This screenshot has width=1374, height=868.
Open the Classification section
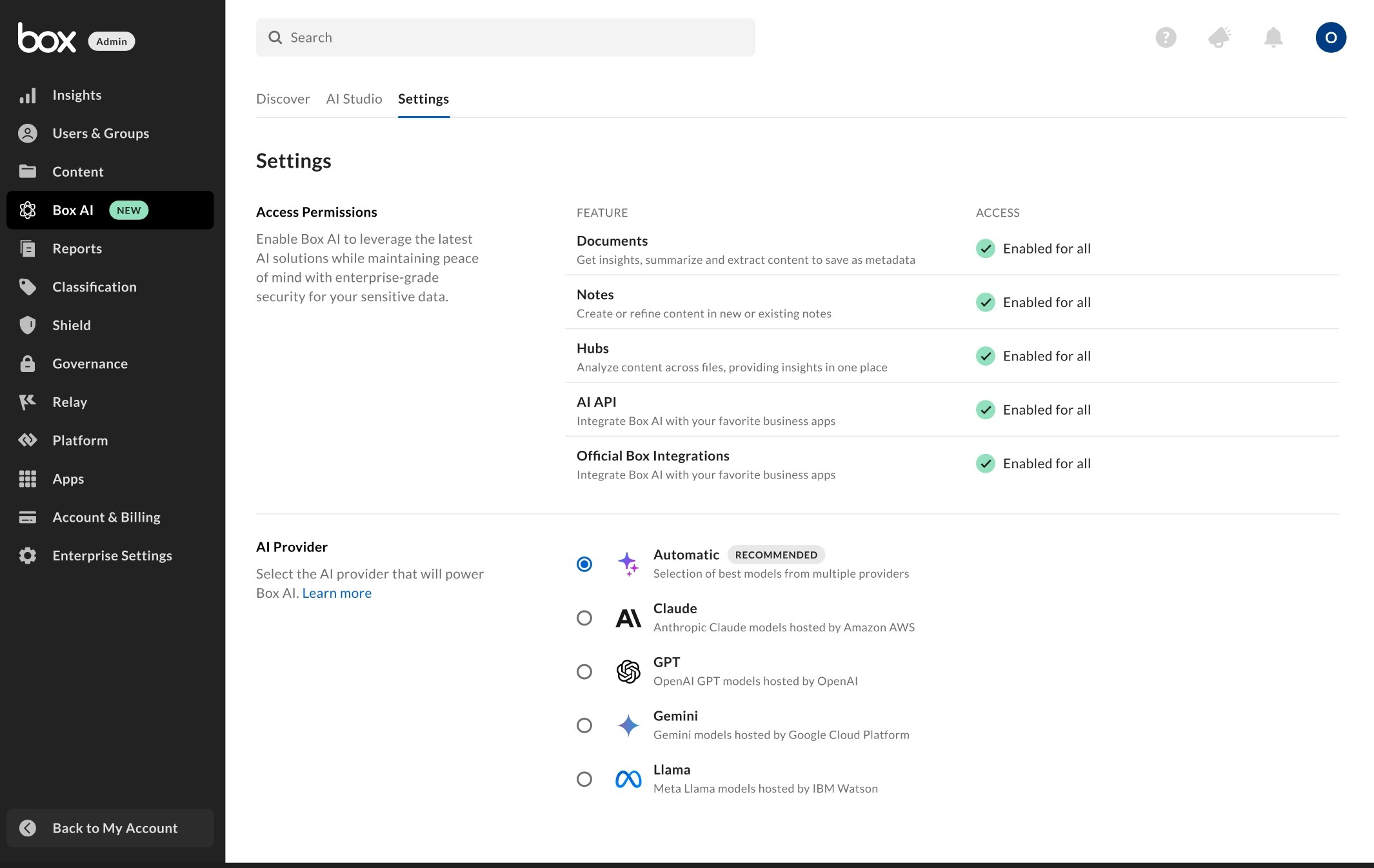94,286
